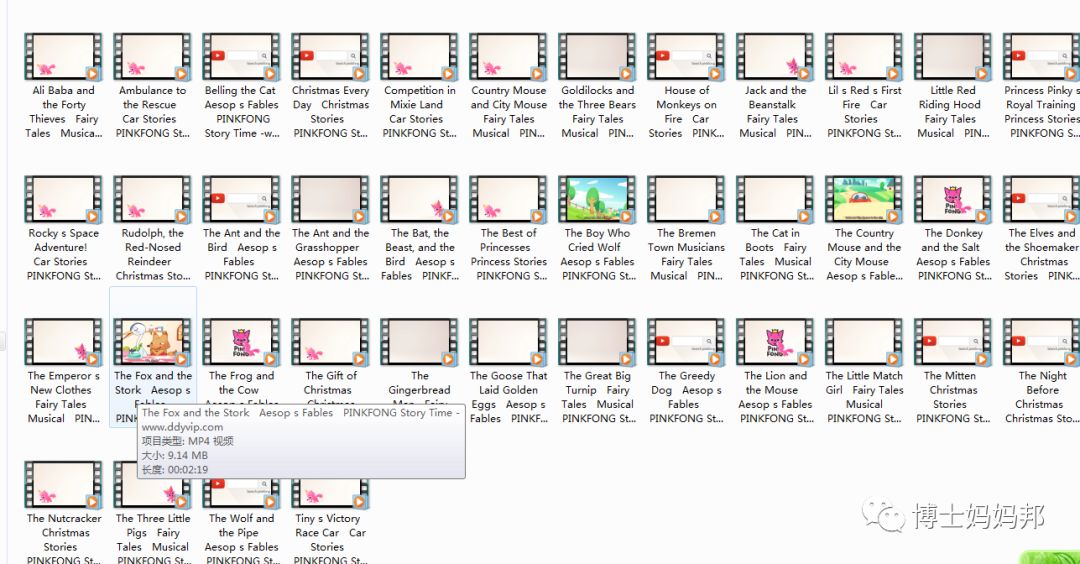Select the Ali Baba and the Forty Thieves video
Screen dimensions: 1080x564
[x=63, y=56]
